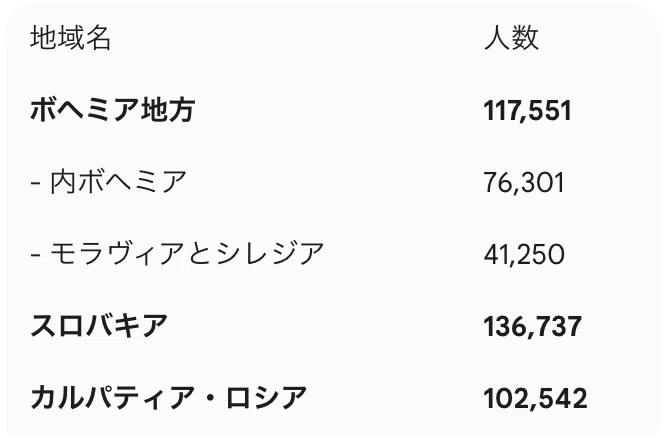Click the word シレジア in the sub-row
Viewport: 672px width, 440px height.
pyautogui.click(x=270, y=254)
